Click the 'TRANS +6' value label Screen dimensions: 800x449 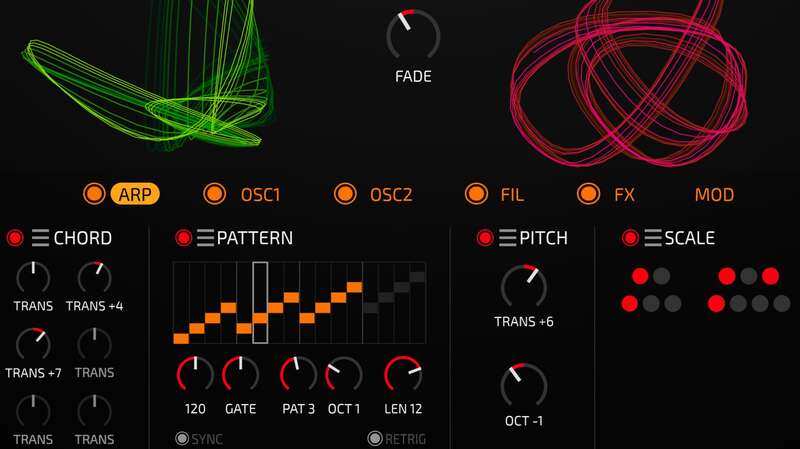click(x=524, y=322)
